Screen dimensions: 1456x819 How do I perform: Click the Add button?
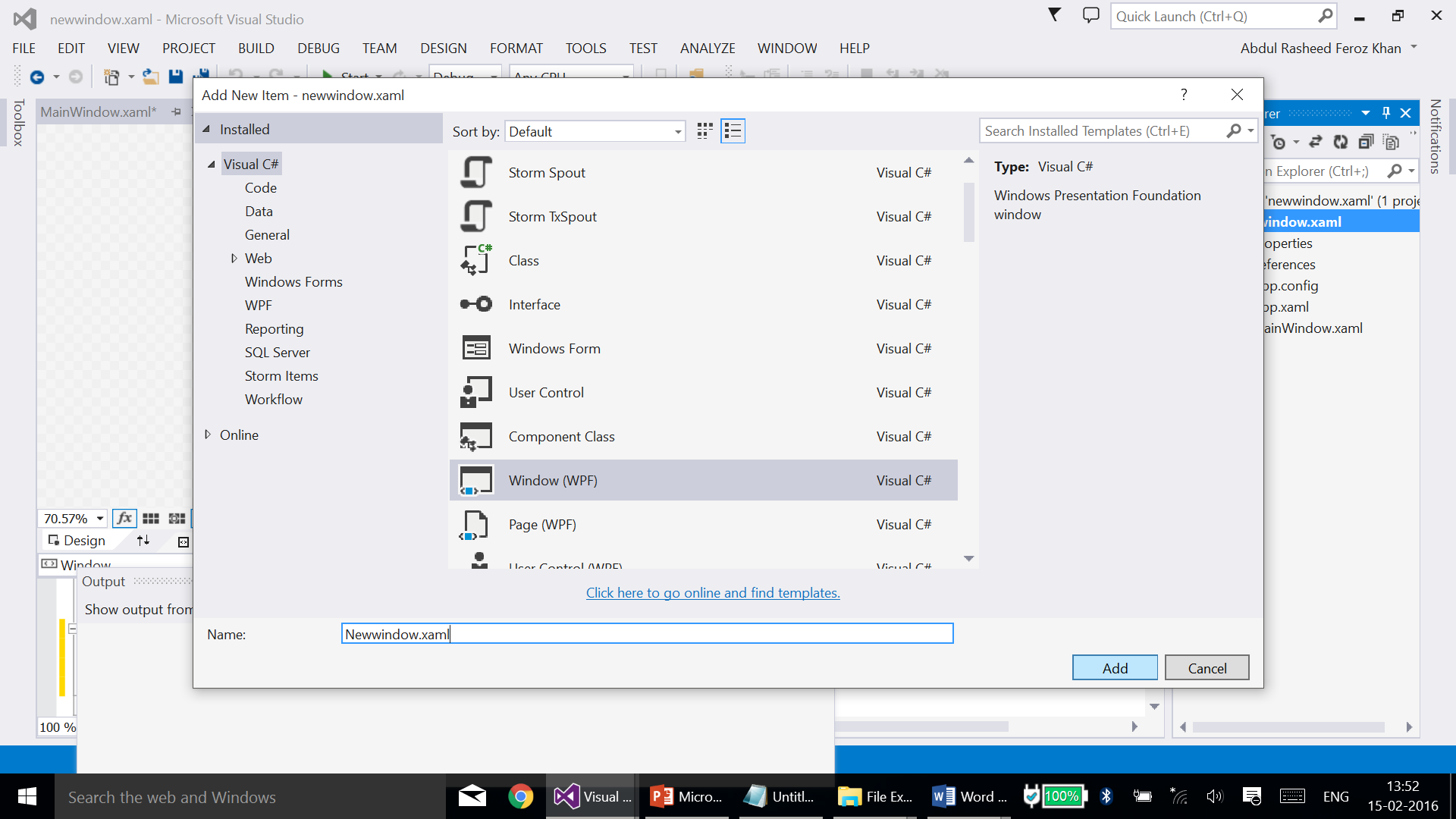point(1115,668)
